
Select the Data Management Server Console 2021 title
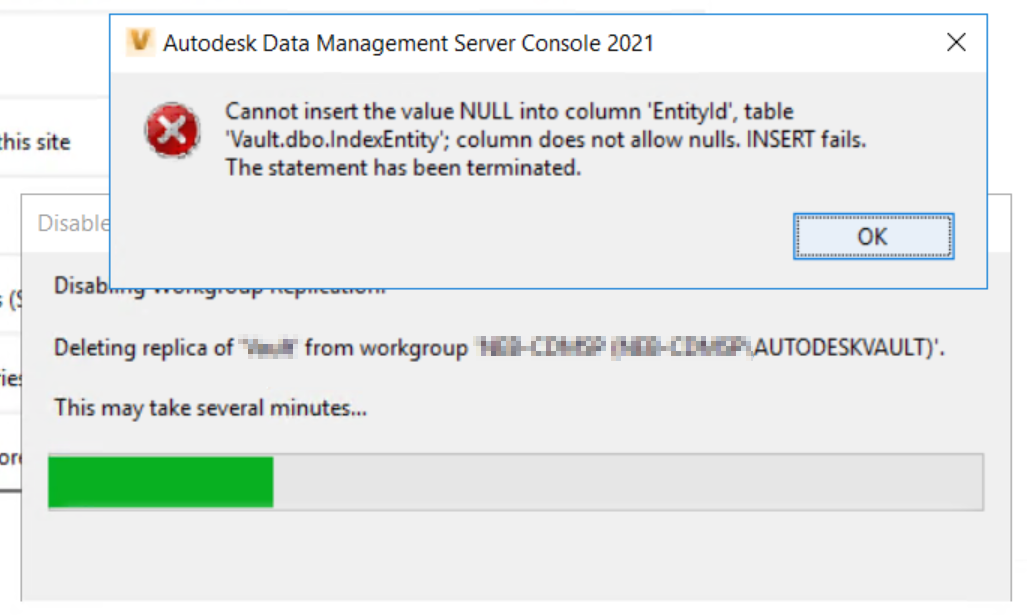point(408,42)
